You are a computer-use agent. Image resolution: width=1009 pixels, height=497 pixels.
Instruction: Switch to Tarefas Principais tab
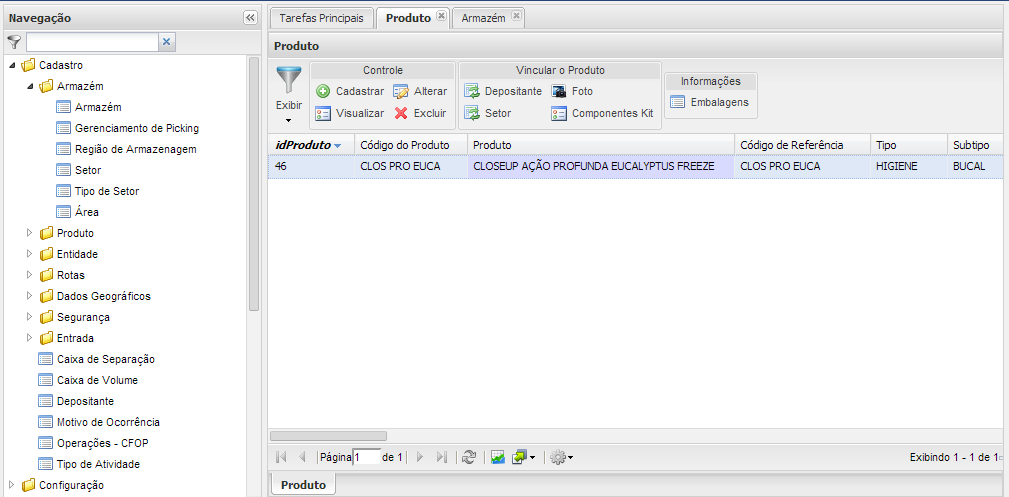click(322, 18)
